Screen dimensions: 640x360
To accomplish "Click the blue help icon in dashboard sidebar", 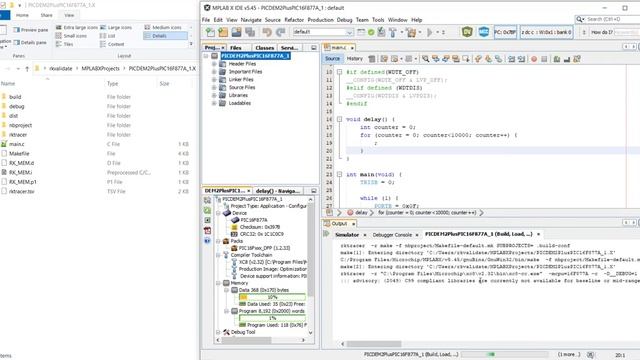I will 207,241.
